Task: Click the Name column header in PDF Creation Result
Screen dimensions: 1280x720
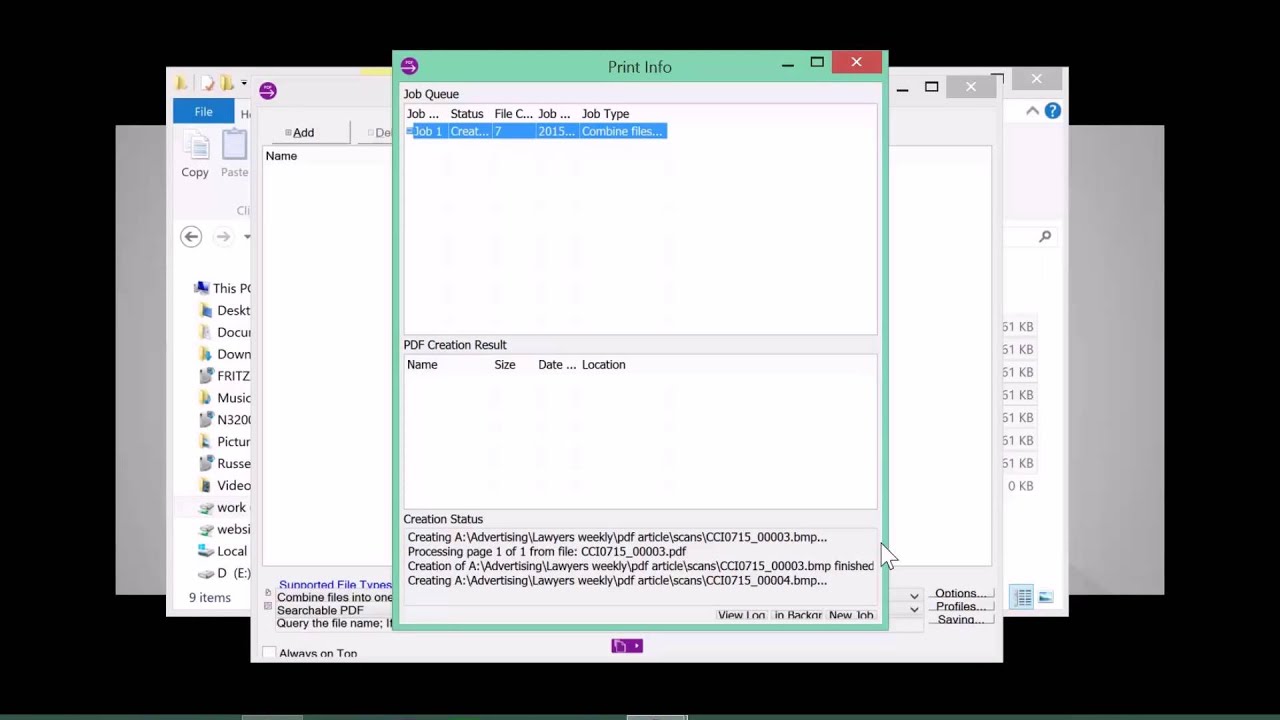Action: tap(422, 365)
